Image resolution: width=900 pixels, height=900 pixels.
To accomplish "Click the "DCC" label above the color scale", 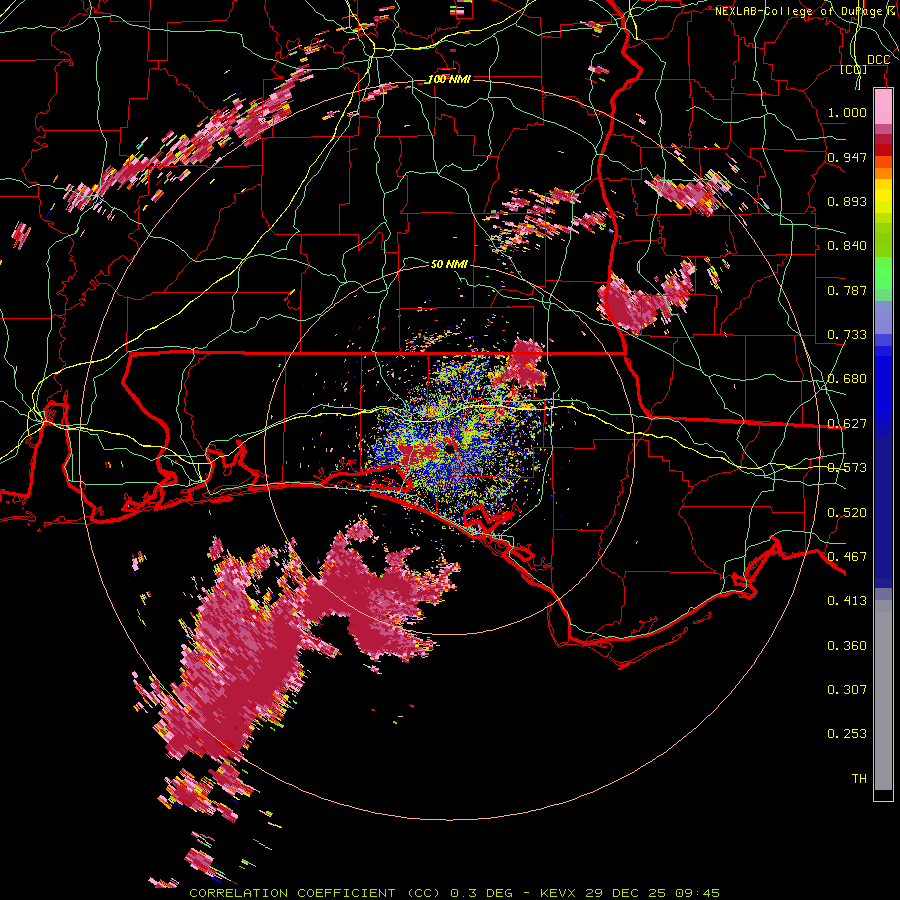I will tap(878, 60).
